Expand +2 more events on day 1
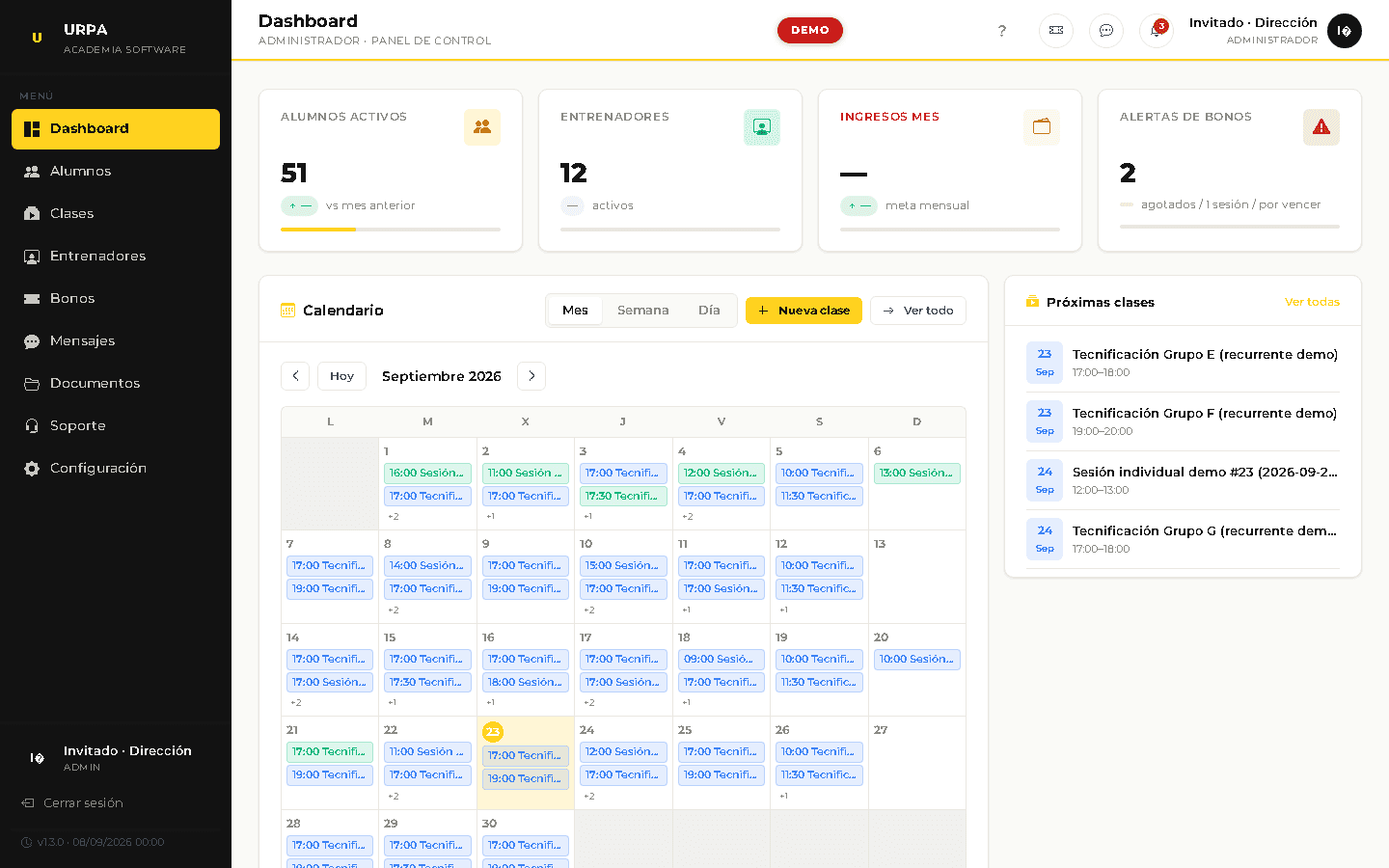 tap(394, 517)
